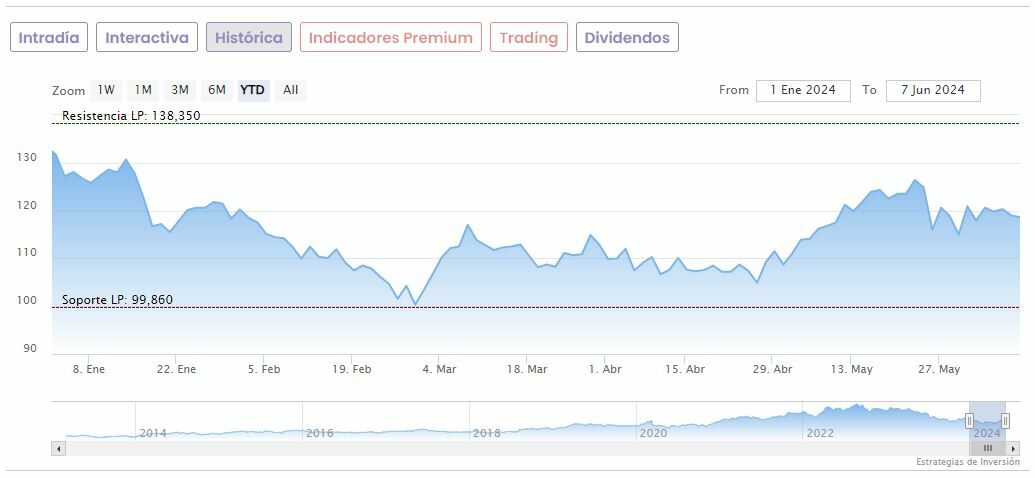
Task: Click the From date input field
Action: 803,90
